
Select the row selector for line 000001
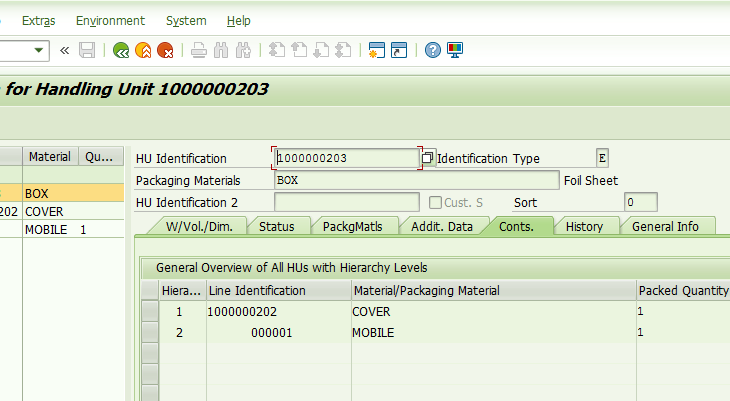tap(150, 332)
